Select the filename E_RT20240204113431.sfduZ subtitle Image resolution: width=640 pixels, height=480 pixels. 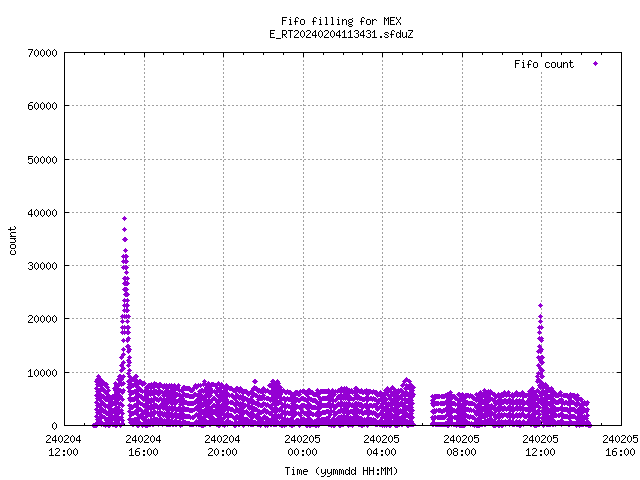pos(341,34)
